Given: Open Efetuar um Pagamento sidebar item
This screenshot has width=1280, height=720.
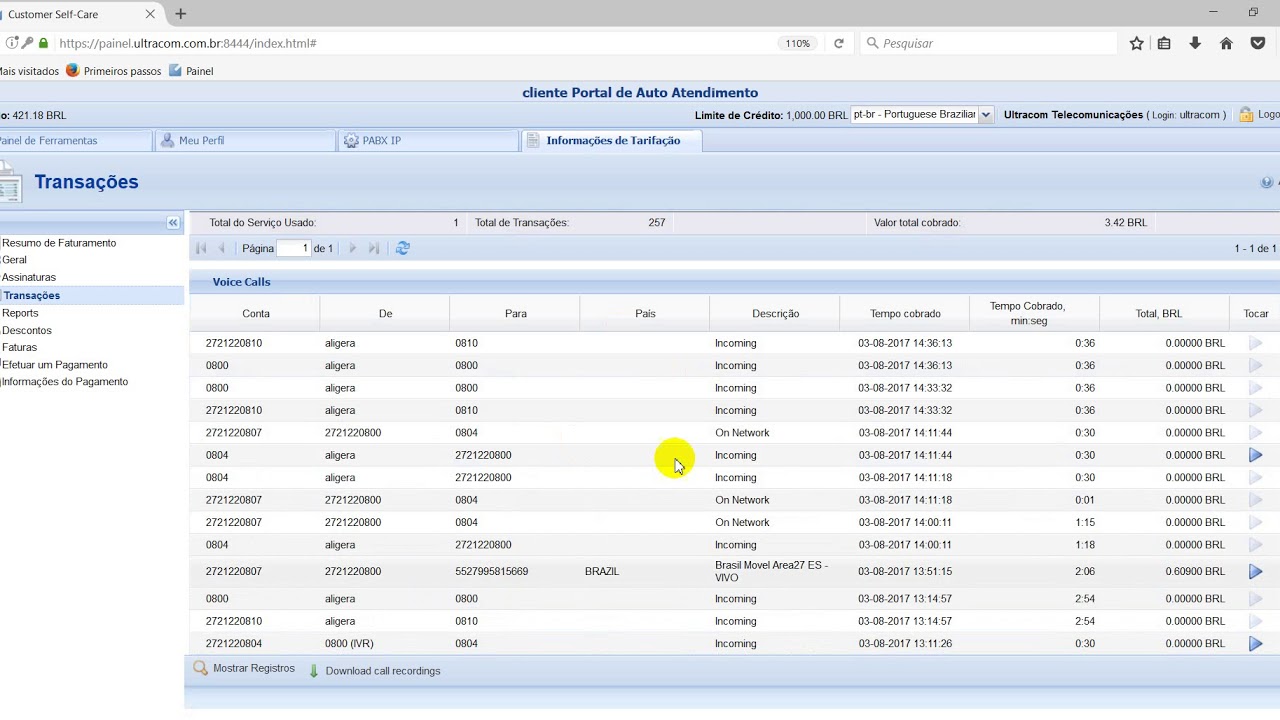Looking at the screenshot, I should [x=55, y=365].
